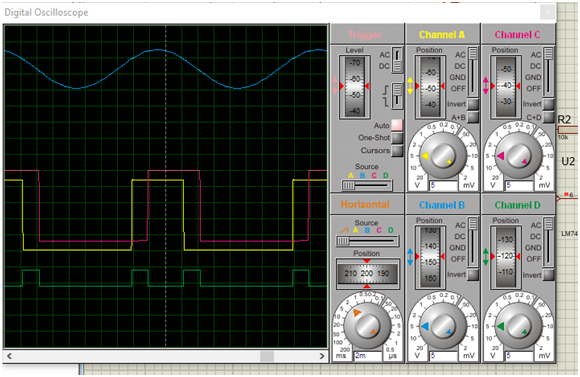Toggle Channel B Invert button
Screen dimensions: 580x377
coord(473,275)
